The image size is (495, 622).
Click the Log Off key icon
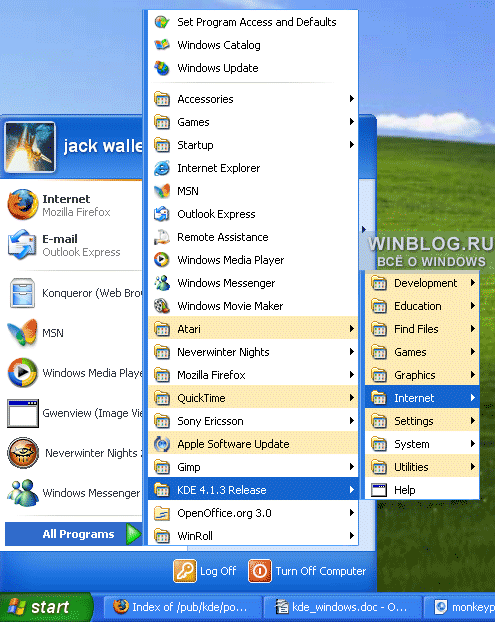pos(185,571)
